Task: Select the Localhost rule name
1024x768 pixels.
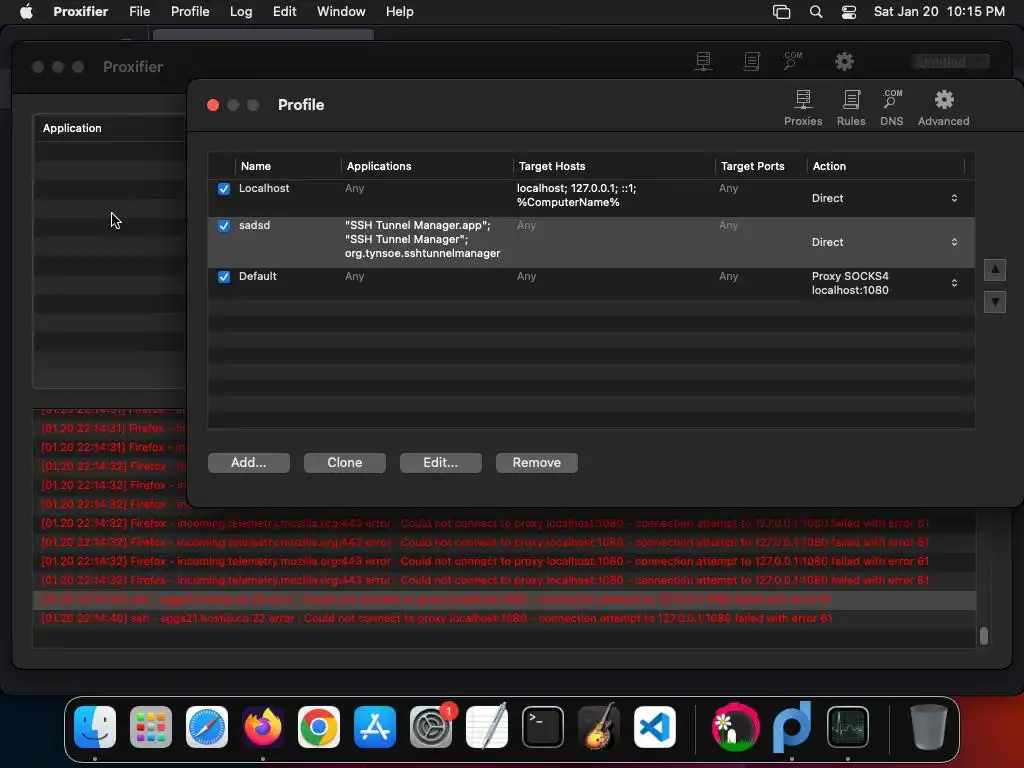Action: click(264, 188)
